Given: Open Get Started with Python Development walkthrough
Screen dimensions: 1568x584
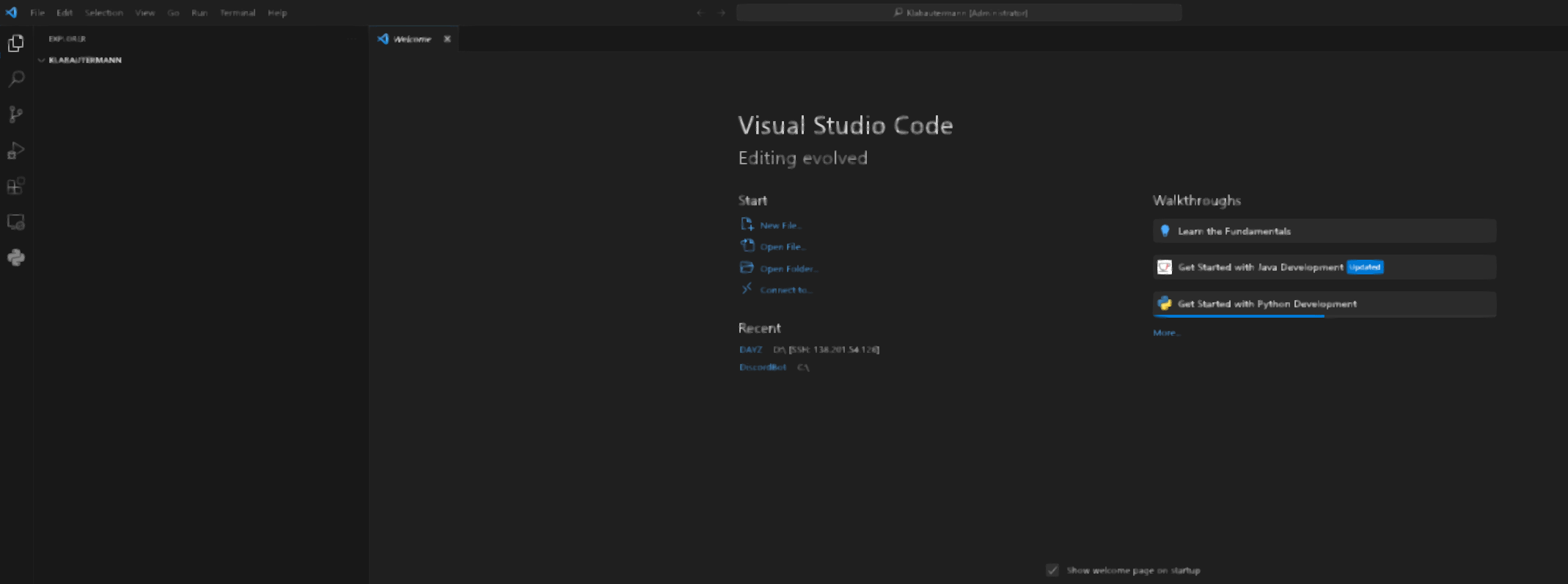Looking at the screenshot, I should click(x=1325, y=304).
